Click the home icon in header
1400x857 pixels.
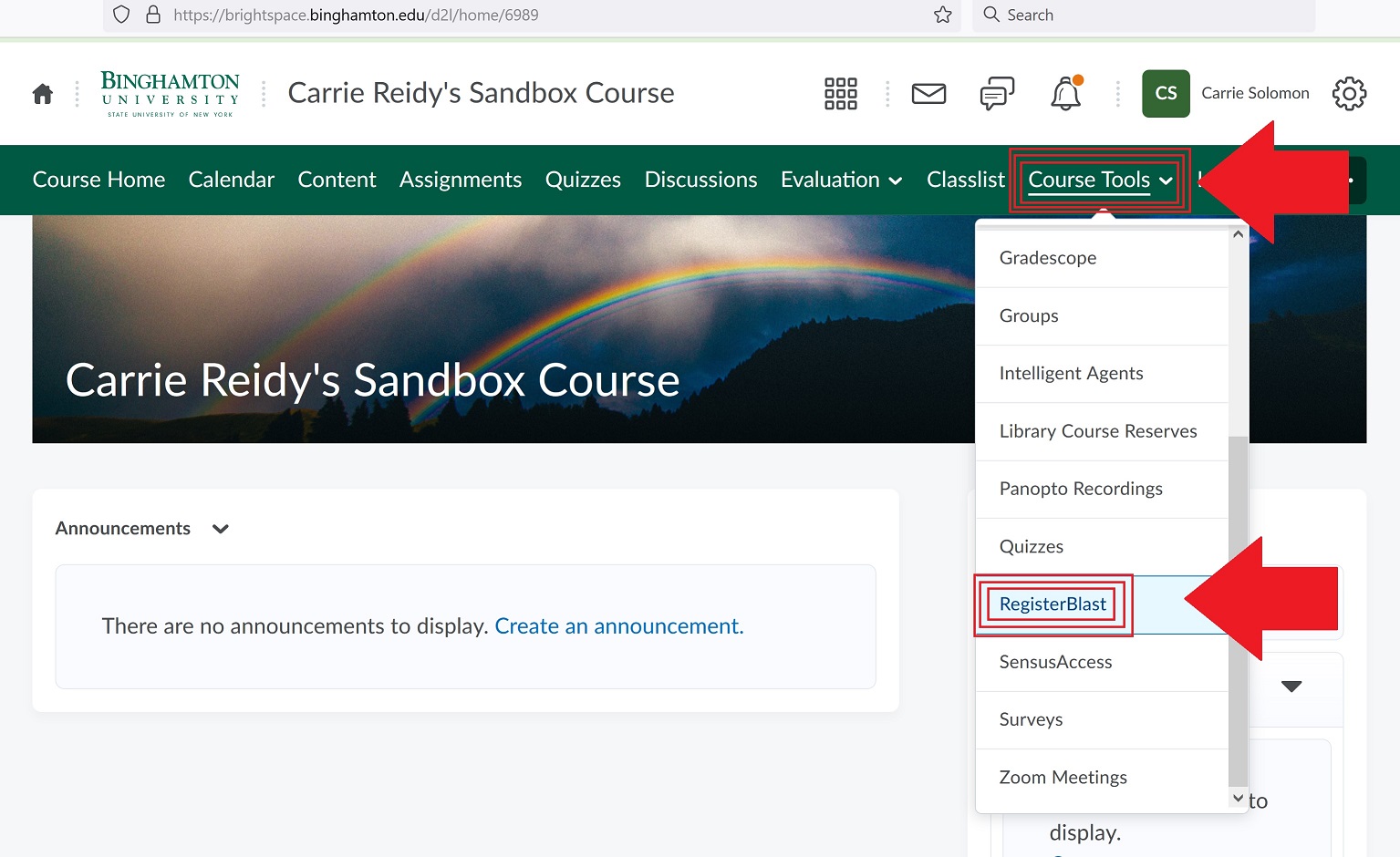pos(43,94)
